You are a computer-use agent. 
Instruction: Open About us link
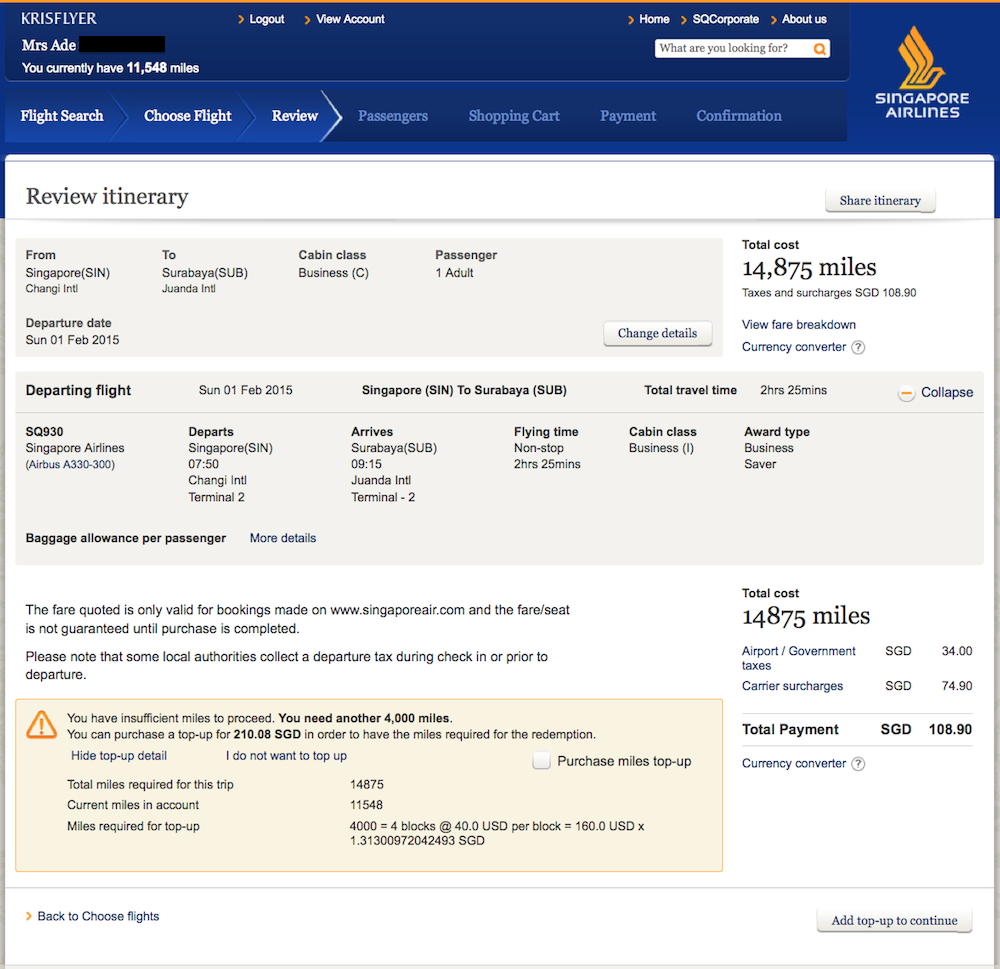pos(804,19)
